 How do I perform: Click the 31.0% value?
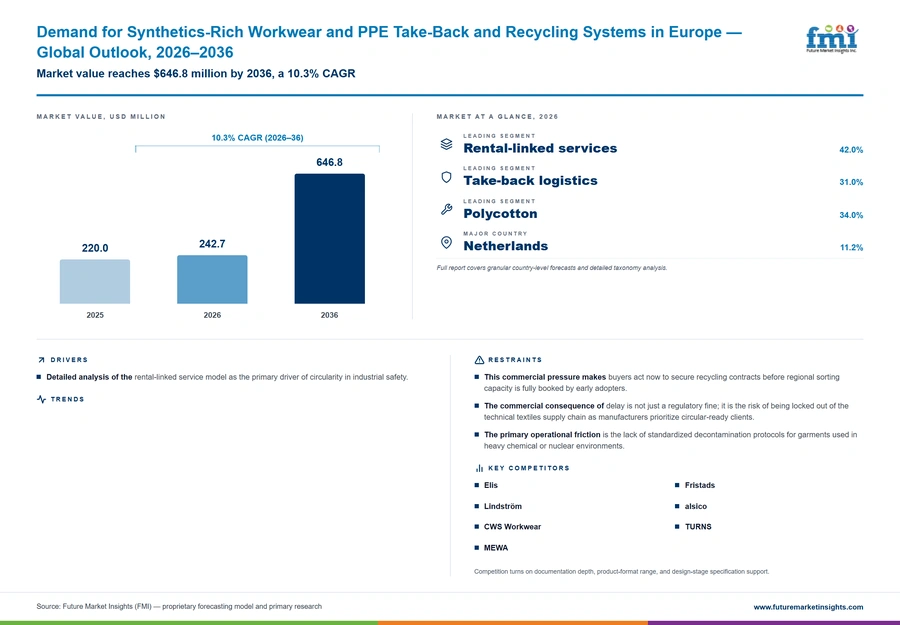(x=851, y=183)
